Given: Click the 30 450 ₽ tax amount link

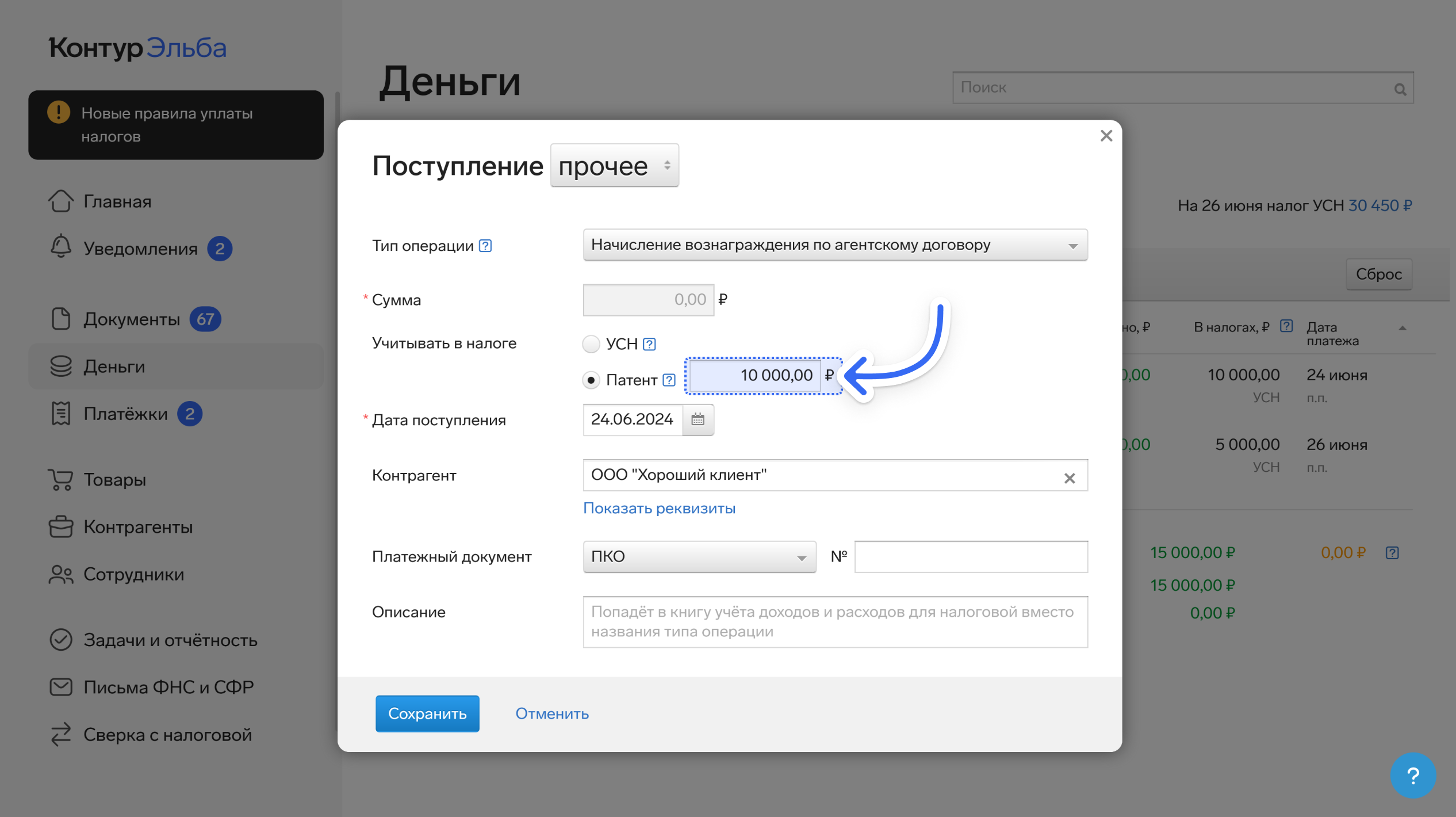Looking at the screenshot, I should [x=1380, y=205].
